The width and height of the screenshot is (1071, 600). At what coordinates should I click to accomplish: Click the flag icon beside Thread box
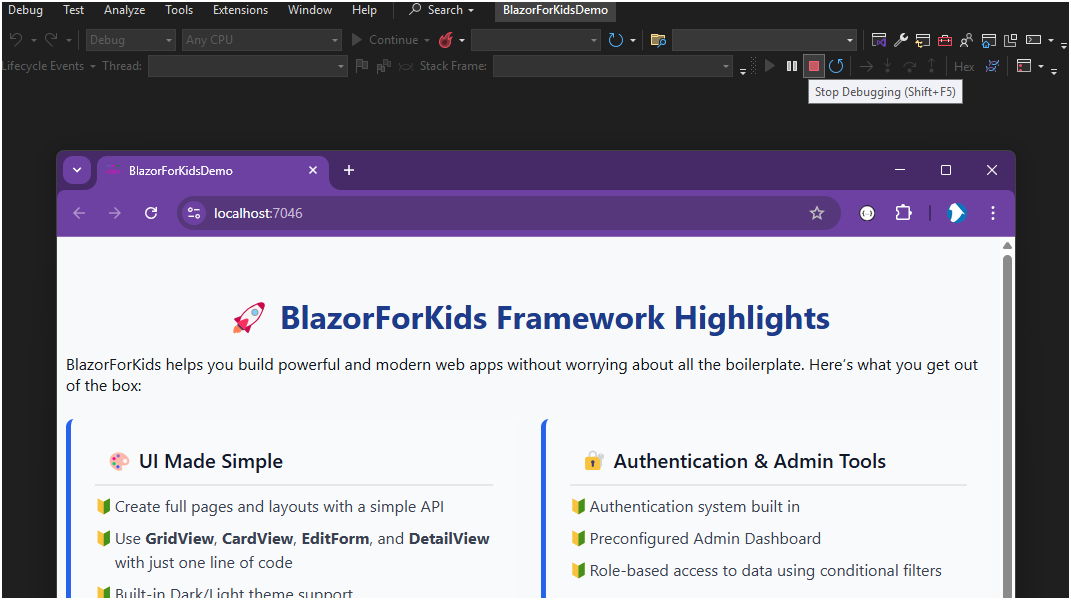[x=362, y=66]
